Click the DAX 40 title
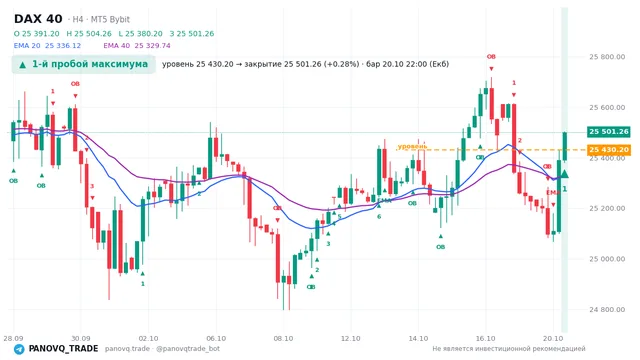The image size is (640, 360). 38,19
